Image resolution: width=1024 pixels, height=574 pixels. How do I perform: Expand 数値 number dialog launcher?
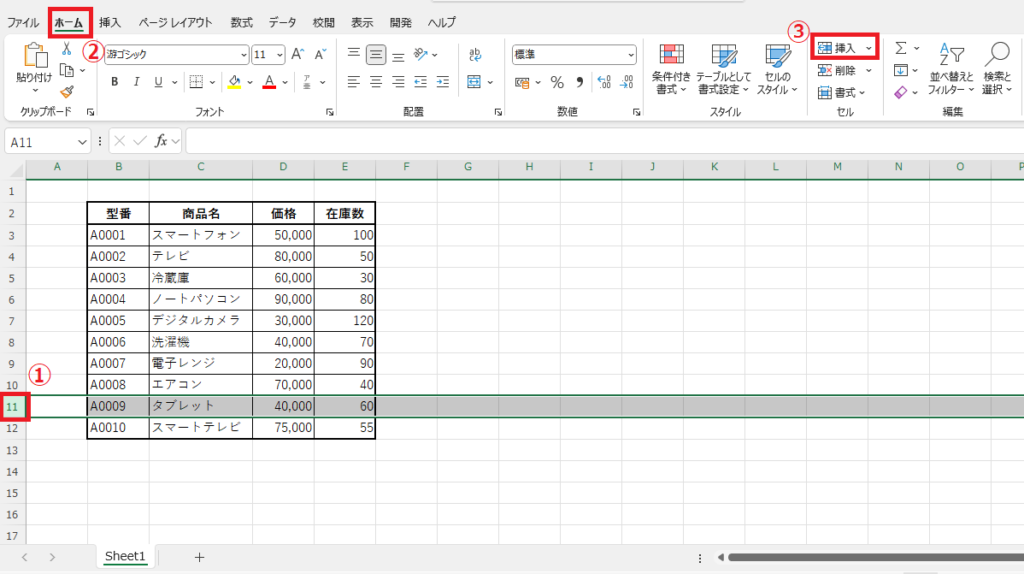coord(636,112)
